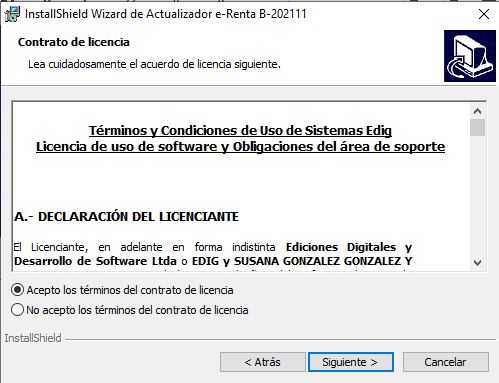Click the Contrato de licencia header title
This screenshot has width=499, height=383.
pyautogui.click(x=74, y=42)
